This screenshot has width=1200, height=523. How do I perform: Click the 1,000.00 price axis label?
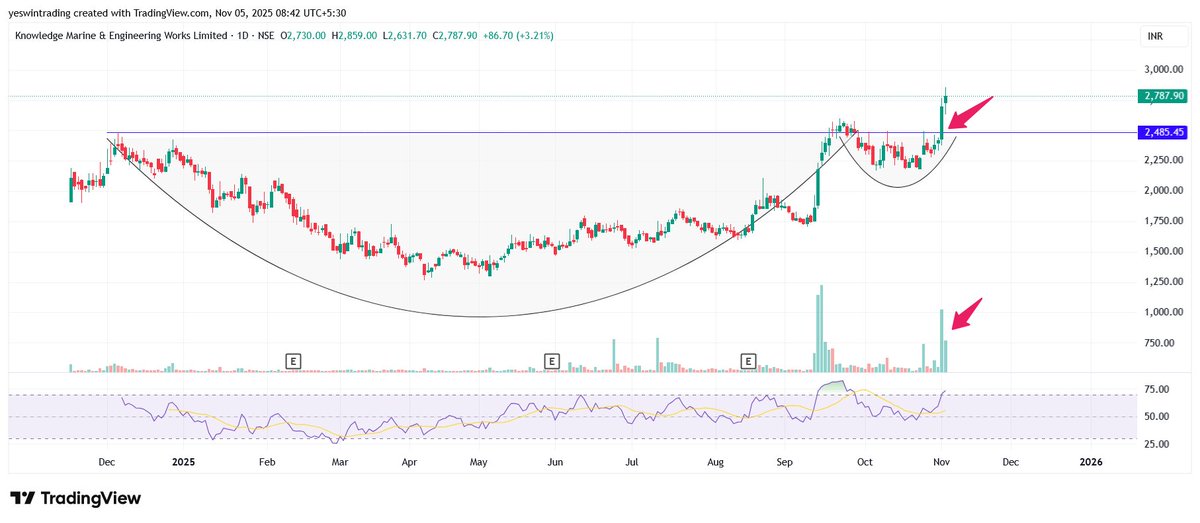(x=1164, y=312)
